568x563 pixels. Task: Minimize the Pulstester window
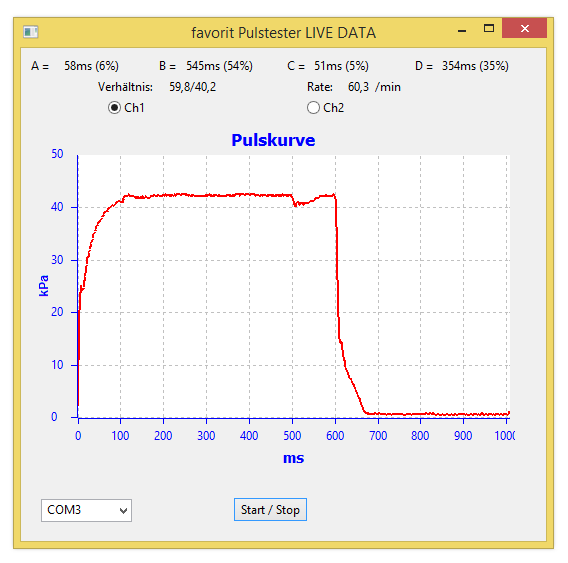tap(462, 29)
